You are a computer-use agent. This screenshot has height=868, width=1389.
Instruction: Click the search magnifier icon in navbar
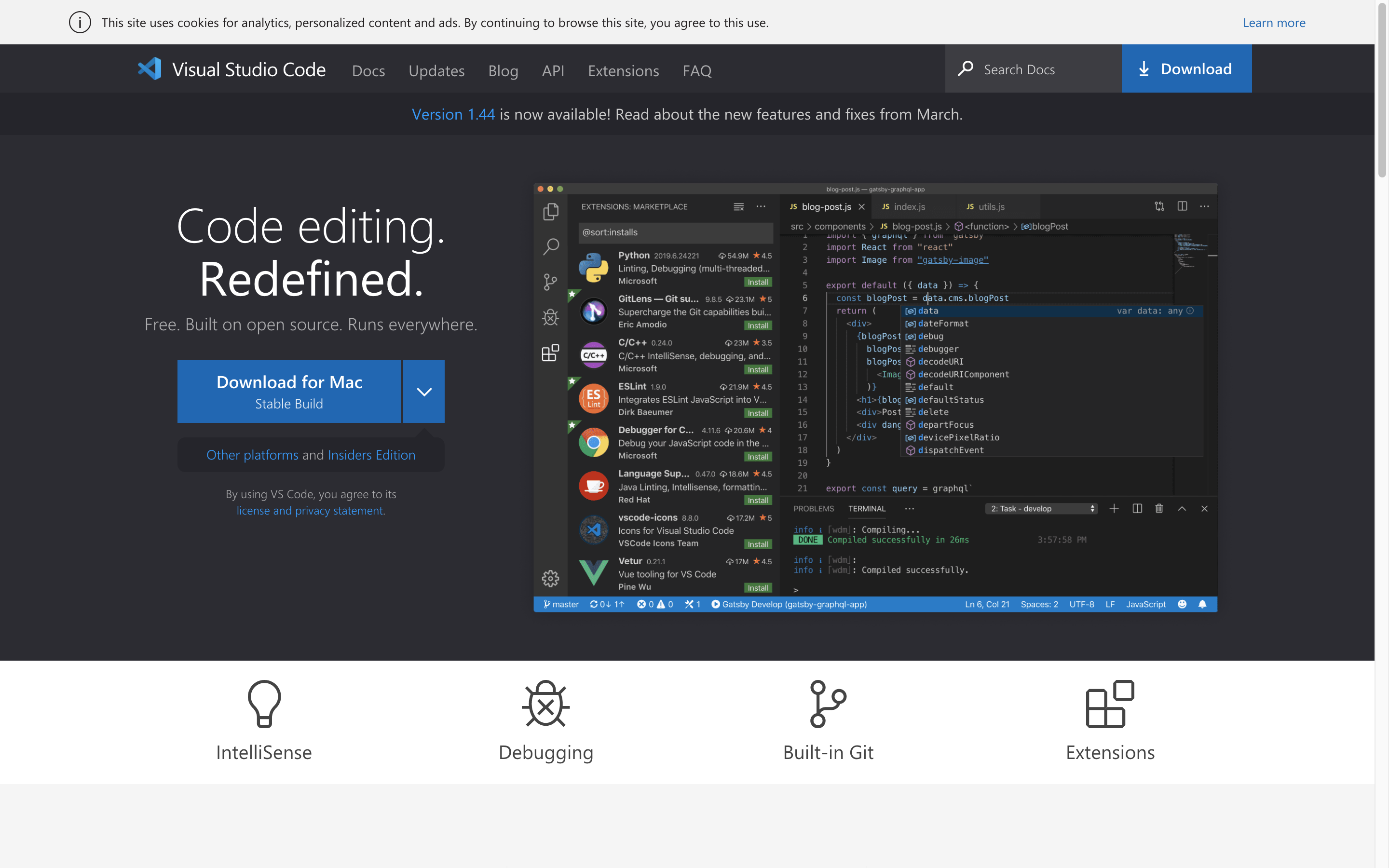tap(966, 69)
